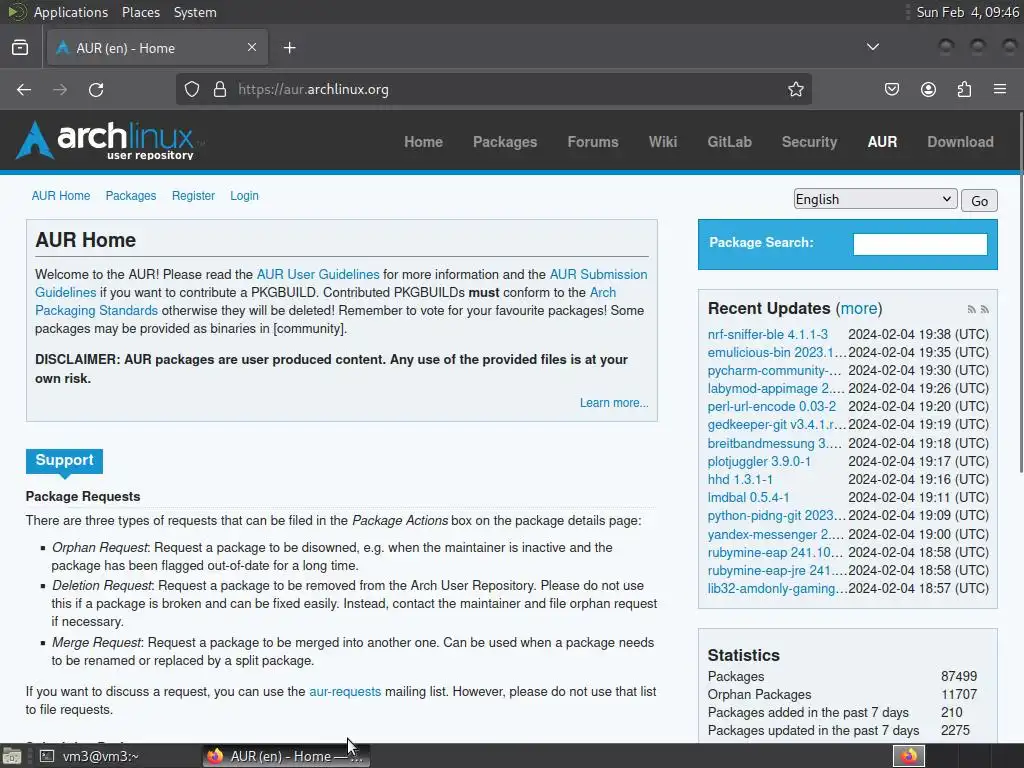Click the AUR Home sub-navigation link

61,196
